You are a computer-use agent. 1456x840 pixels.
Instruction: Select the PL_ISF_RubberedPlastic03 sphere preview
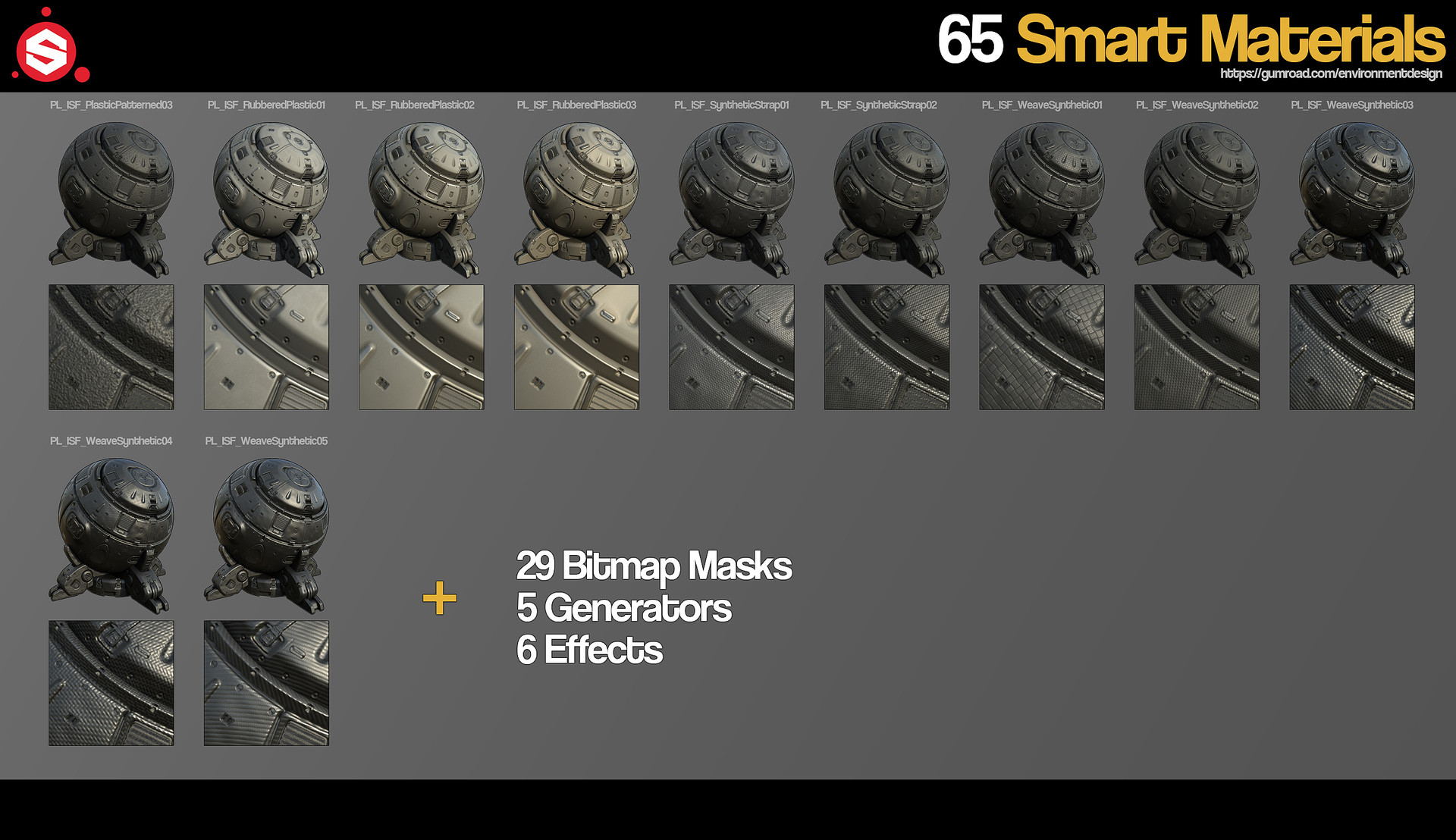coord(576,199)
